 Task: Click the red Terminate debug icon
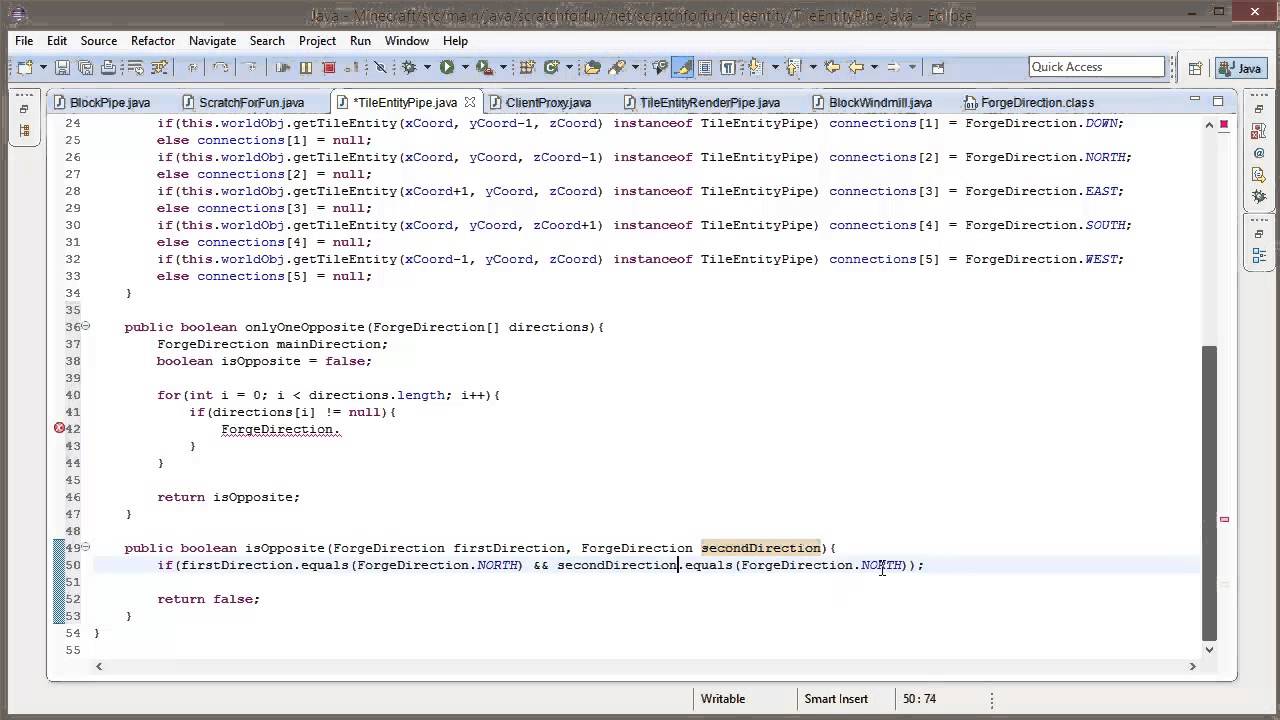pos(328,67)
